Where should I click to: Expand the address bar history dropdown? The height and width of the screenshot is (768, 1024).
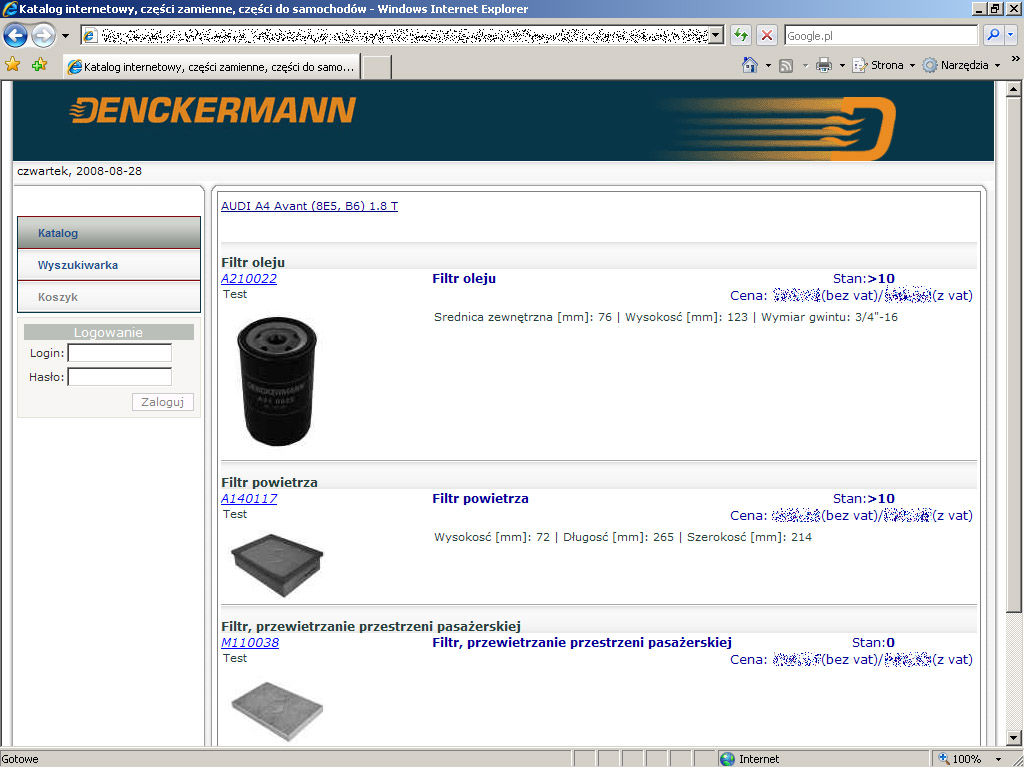click(716, 35)
